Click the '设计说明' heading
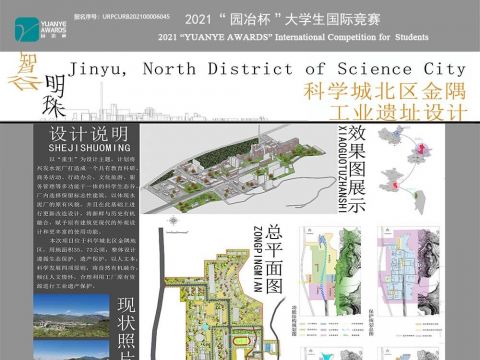This screenshot has height=360, width=480. point(89,134)
